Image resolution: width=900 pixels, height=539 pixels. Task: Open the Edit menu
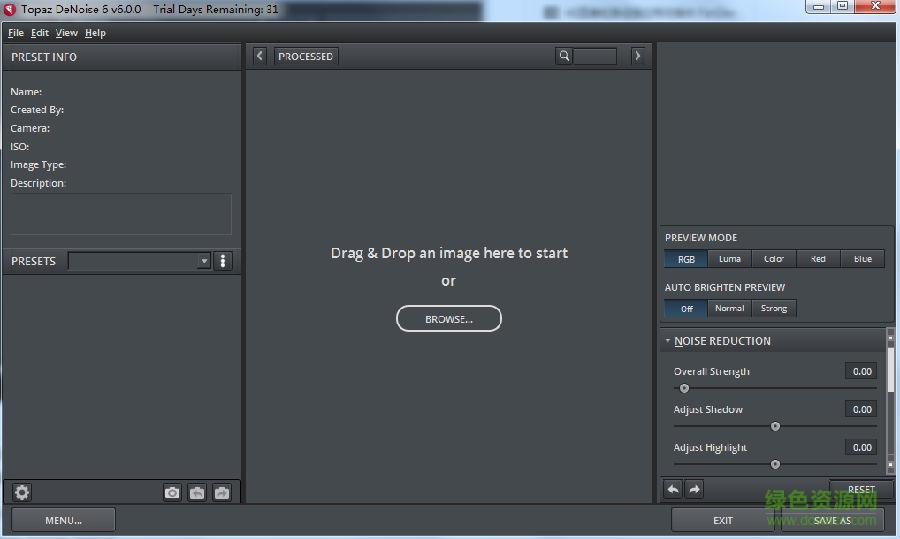(40, 33)
